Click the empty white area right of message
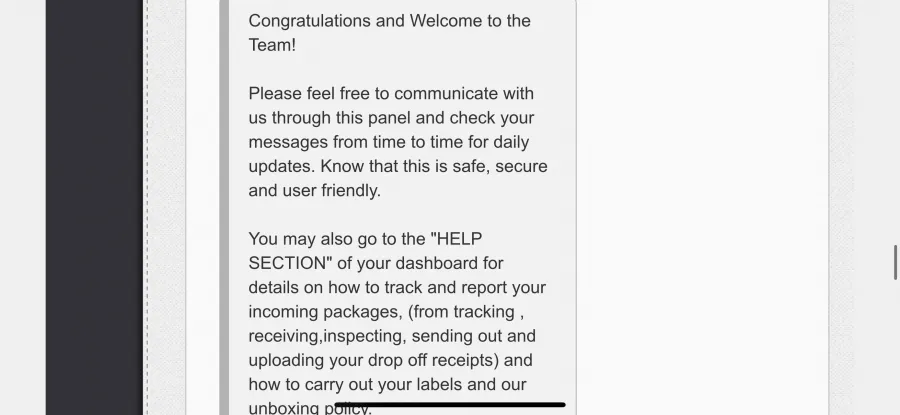 pyautogui.click(x=703, y=207)
